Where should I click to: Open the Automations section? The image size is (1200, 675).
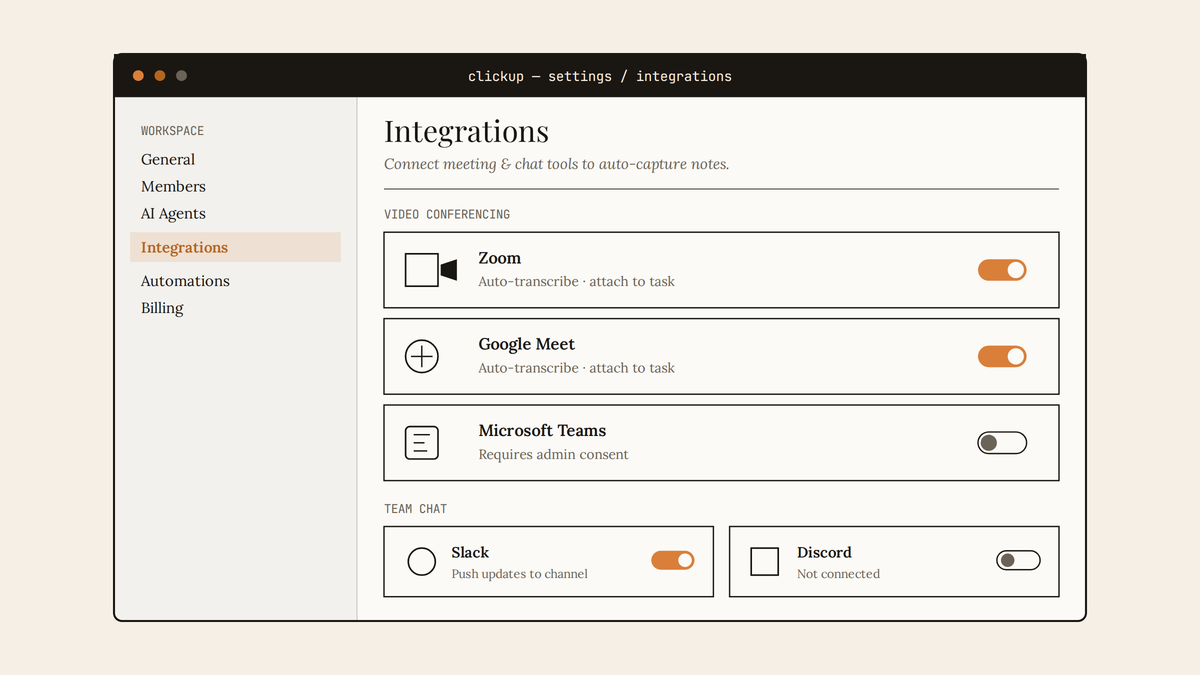185,281
